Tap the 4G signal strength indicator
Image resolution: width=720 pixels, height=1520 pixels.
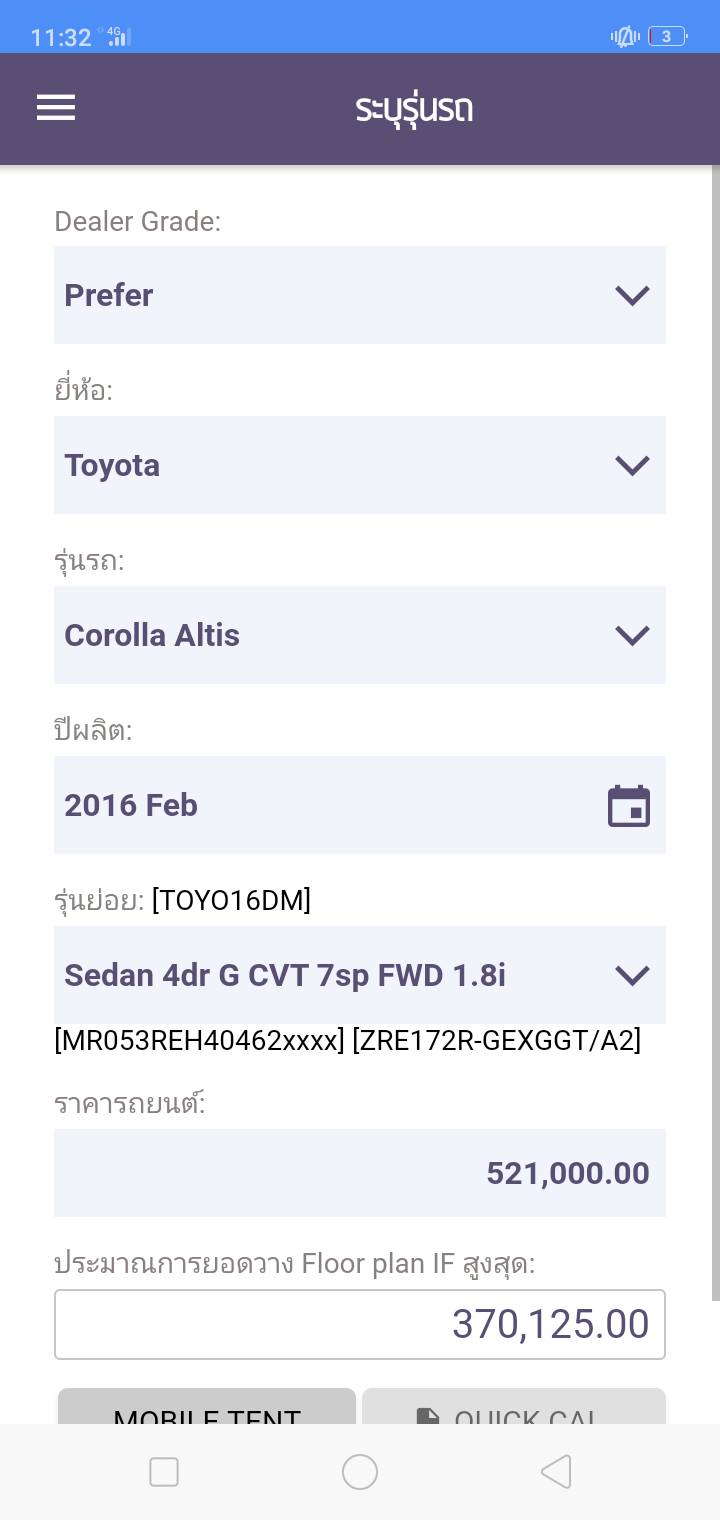[118, 37]
